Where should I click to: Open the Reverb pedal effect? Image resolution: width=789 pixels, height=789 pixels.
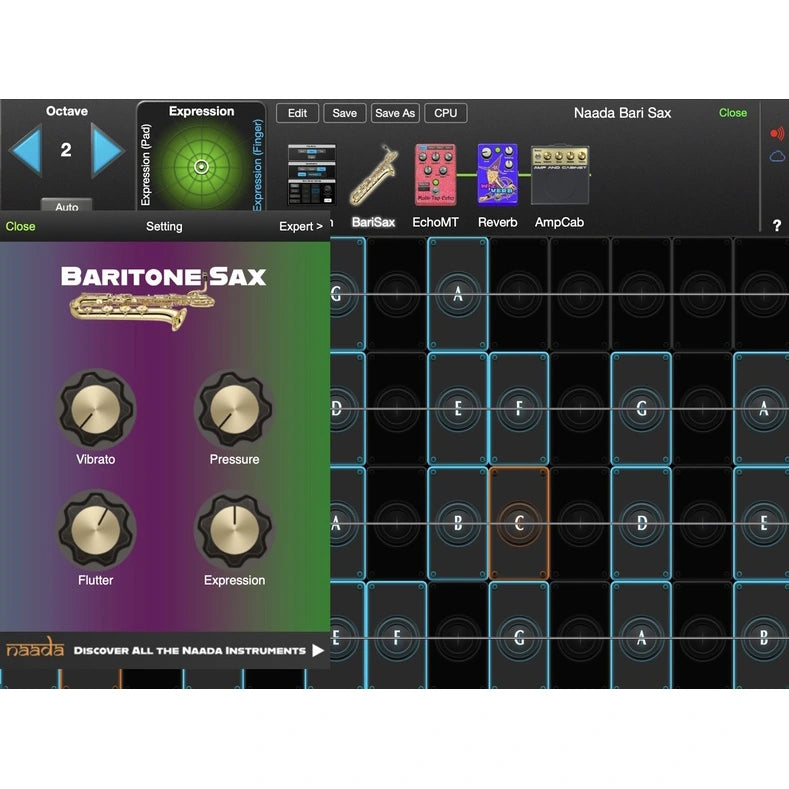tap(497, 175)
